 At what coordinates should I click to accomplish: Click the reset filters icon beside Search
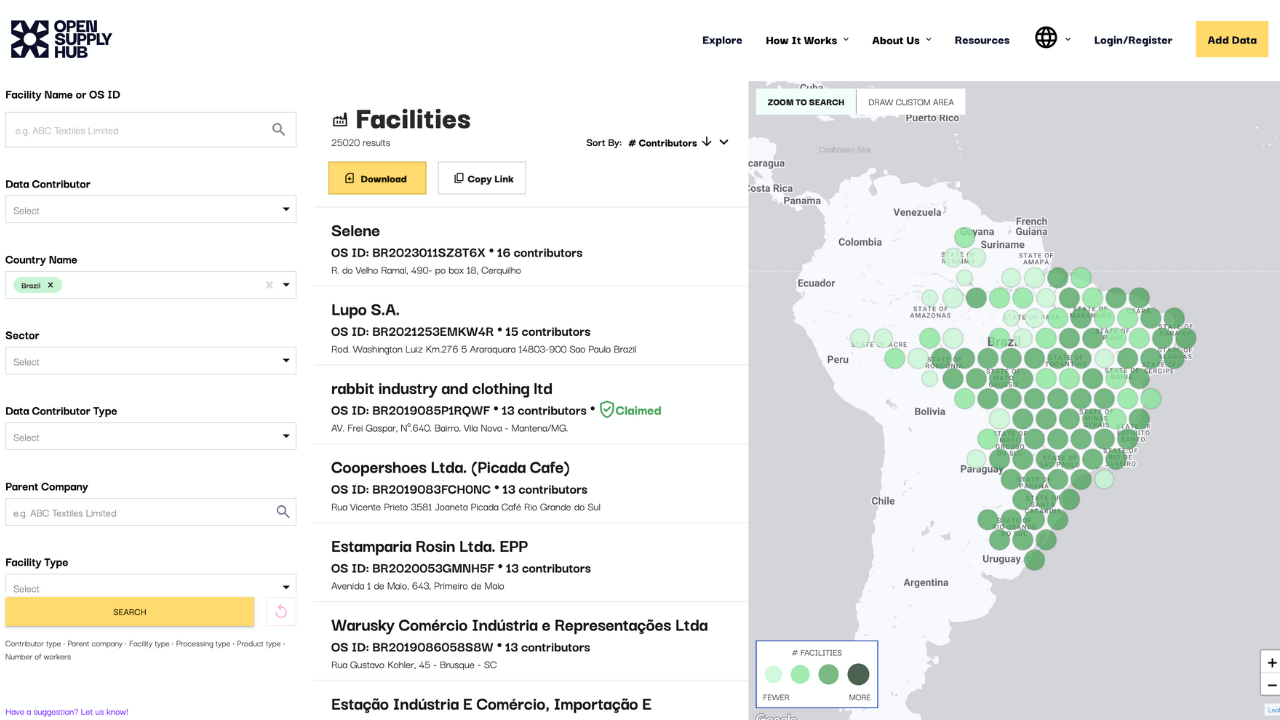[280, 611]
